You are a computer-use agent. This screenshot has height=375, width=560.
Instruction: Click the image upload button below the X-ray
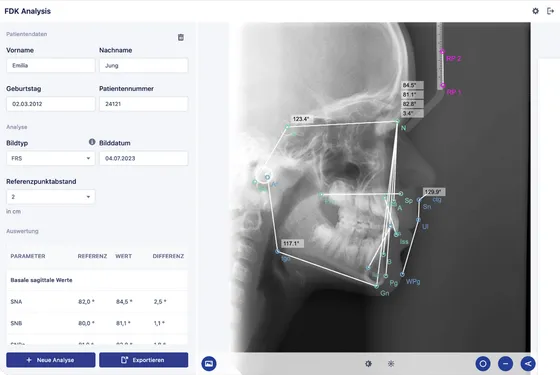[209, 364]
